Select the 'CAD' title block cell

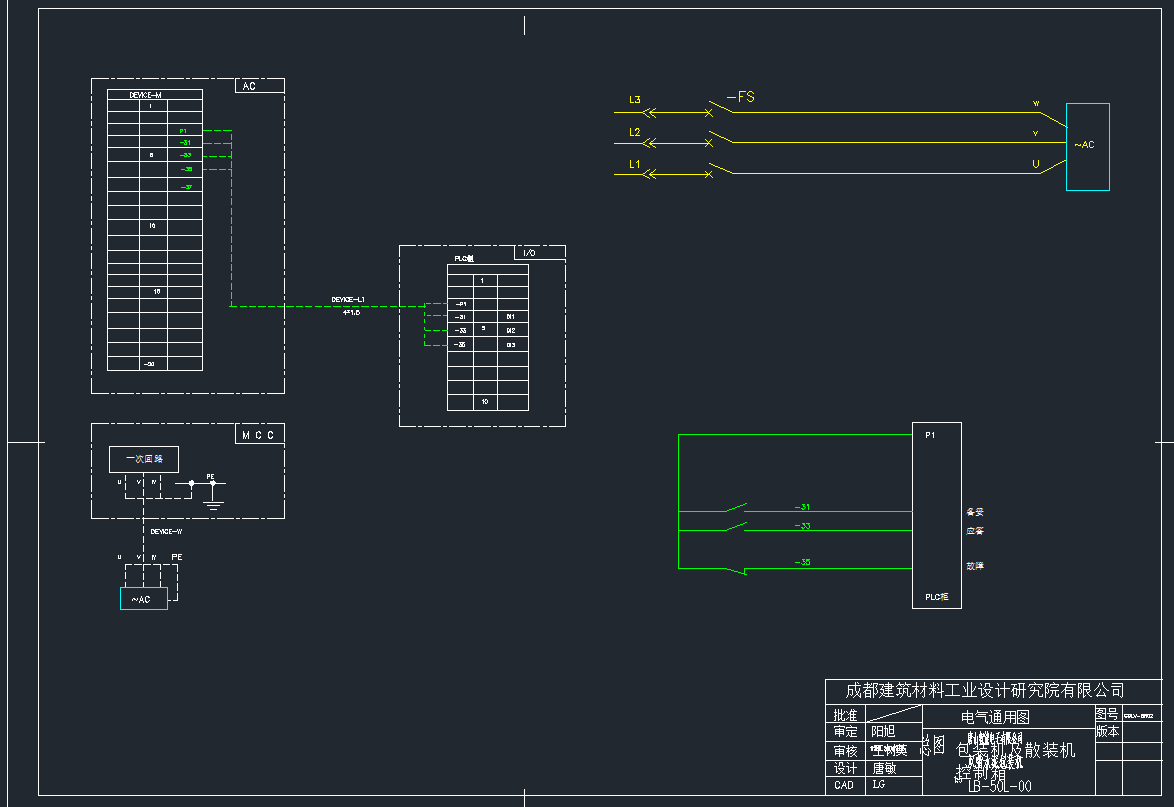[x=844, y=785]
